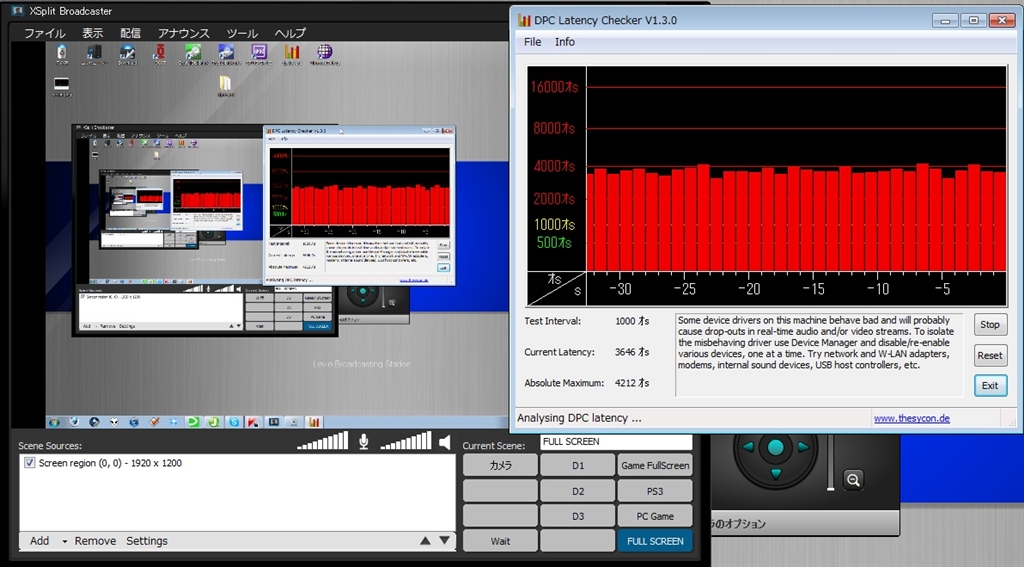Click the nested DPC window in the preview
The image size is (1024, 567).
(x=360, y=205)
